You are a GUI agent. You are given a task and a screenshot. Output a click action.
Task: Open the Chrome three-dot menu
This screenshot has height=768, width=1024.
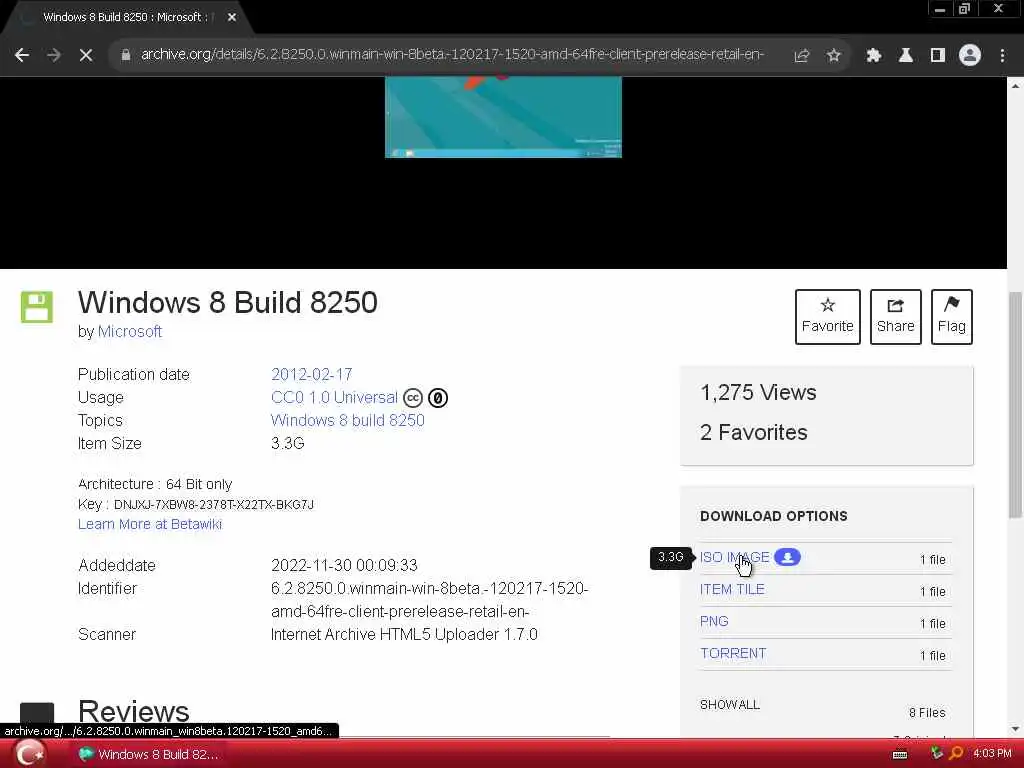point(1002,56)
